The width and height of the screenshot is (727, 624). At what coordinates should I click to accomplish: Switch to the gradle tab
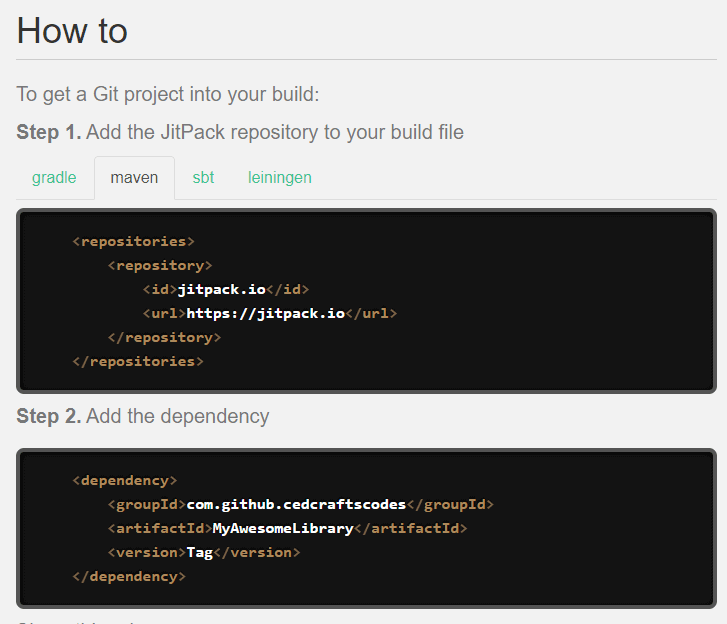(54, 178)
